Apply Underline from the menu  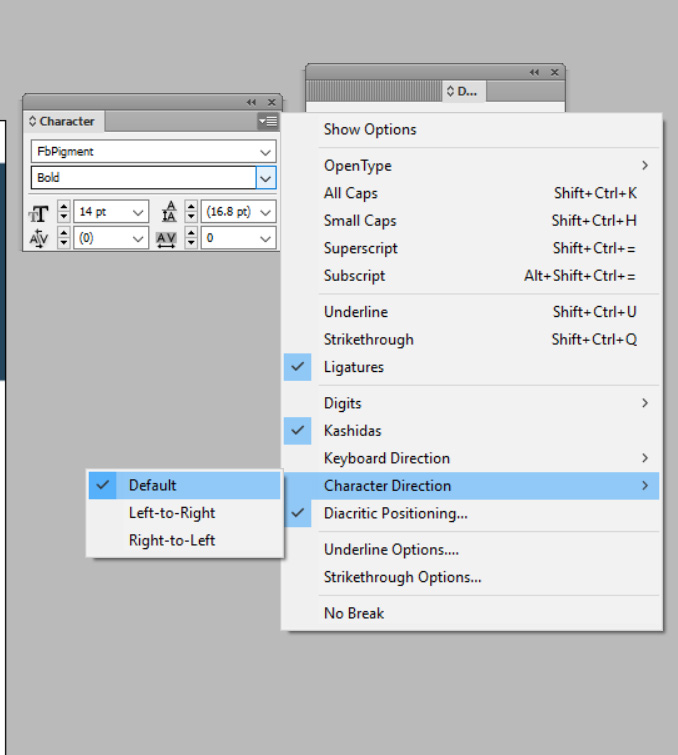tap(471, 312)
